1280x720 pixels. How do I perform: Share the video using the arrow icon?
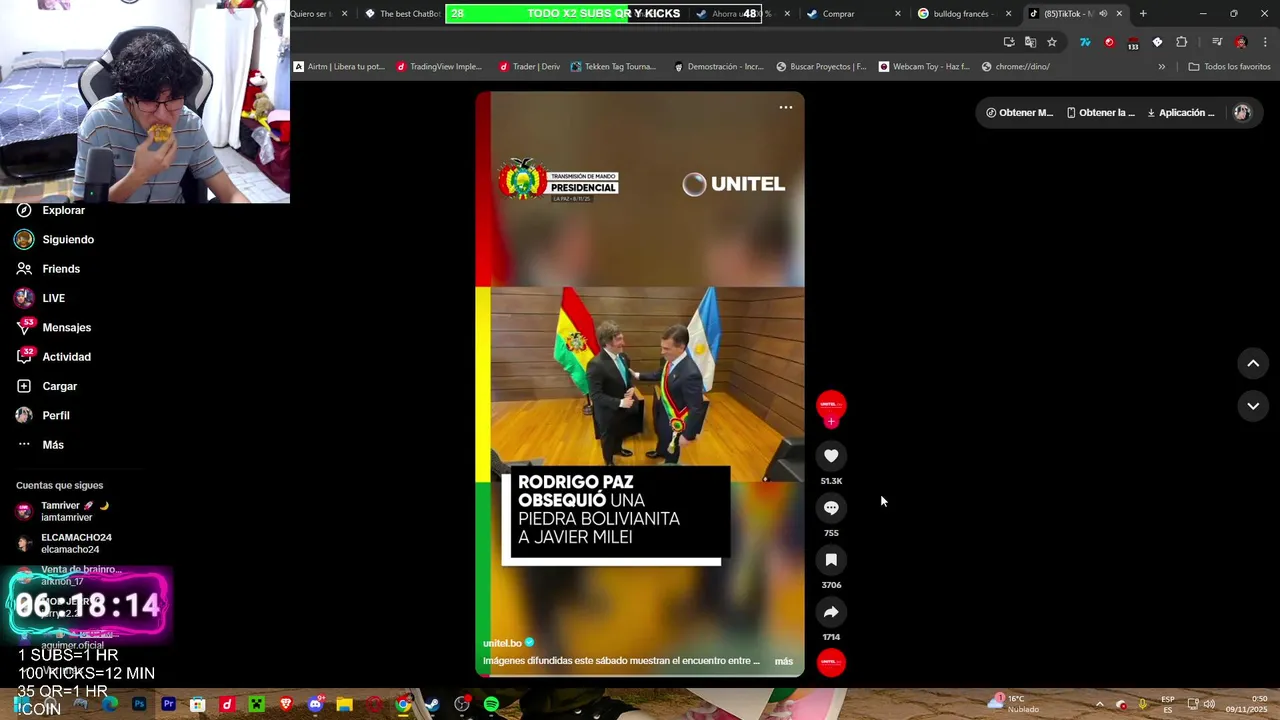(831, 612)
